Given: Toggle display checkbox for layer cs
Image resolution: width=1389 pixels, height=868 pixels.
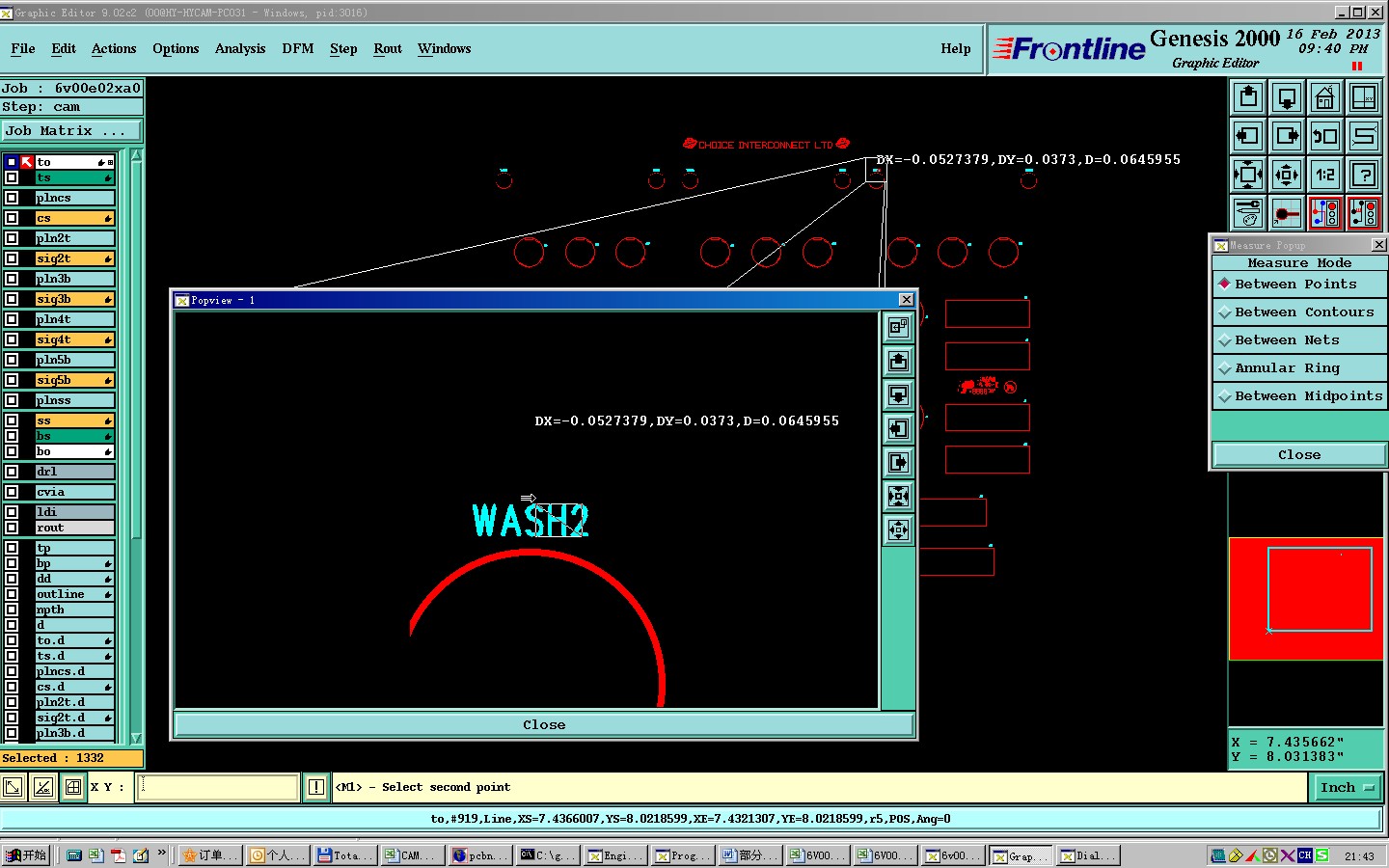Looking at the screenshot, I should click(x=12, y=218).
